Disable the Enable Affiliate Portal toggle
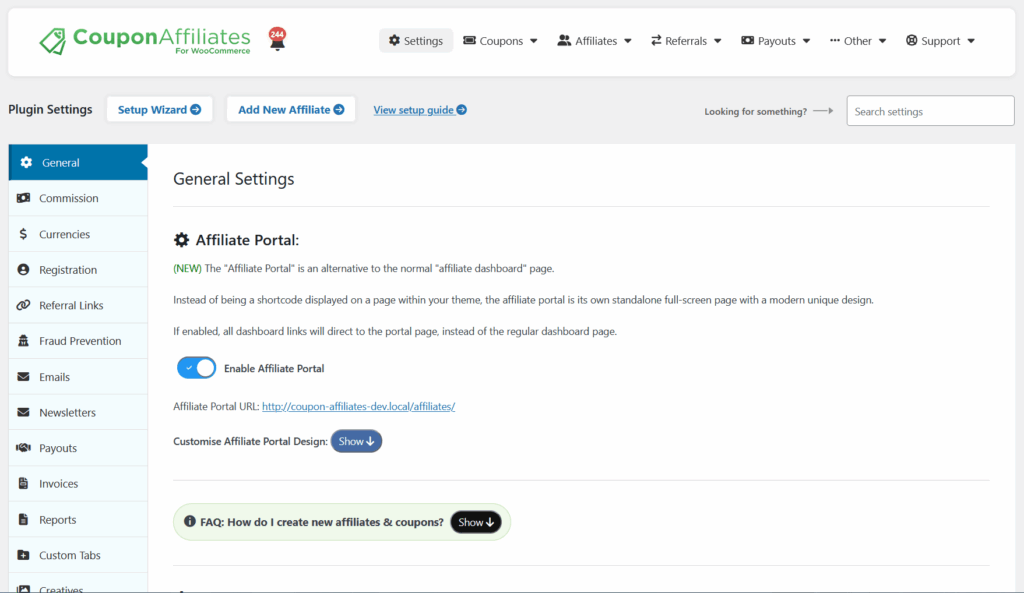 tap(196, 368)
